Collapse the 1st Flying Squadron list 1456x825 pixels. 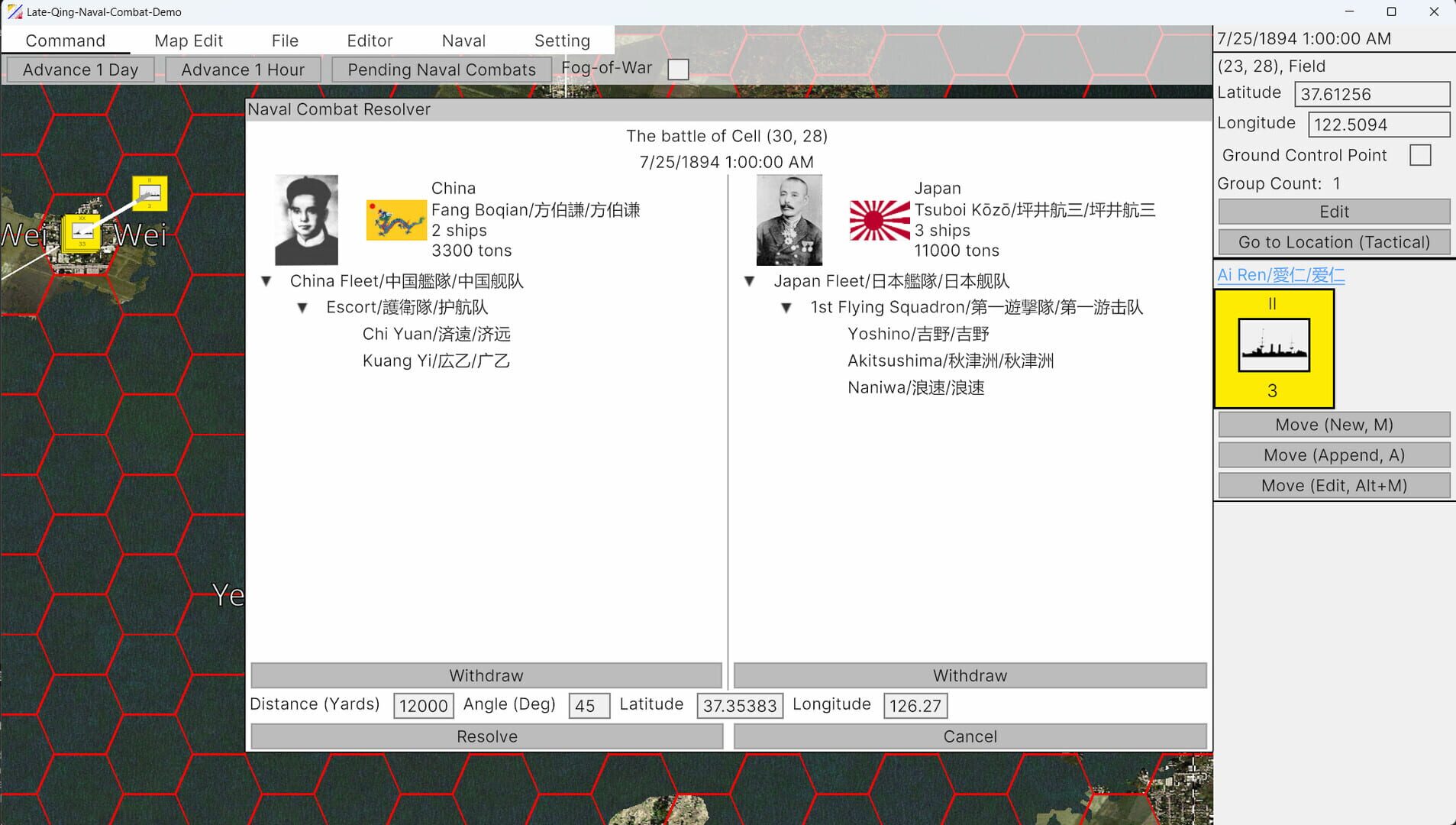[x=786, y=307]
